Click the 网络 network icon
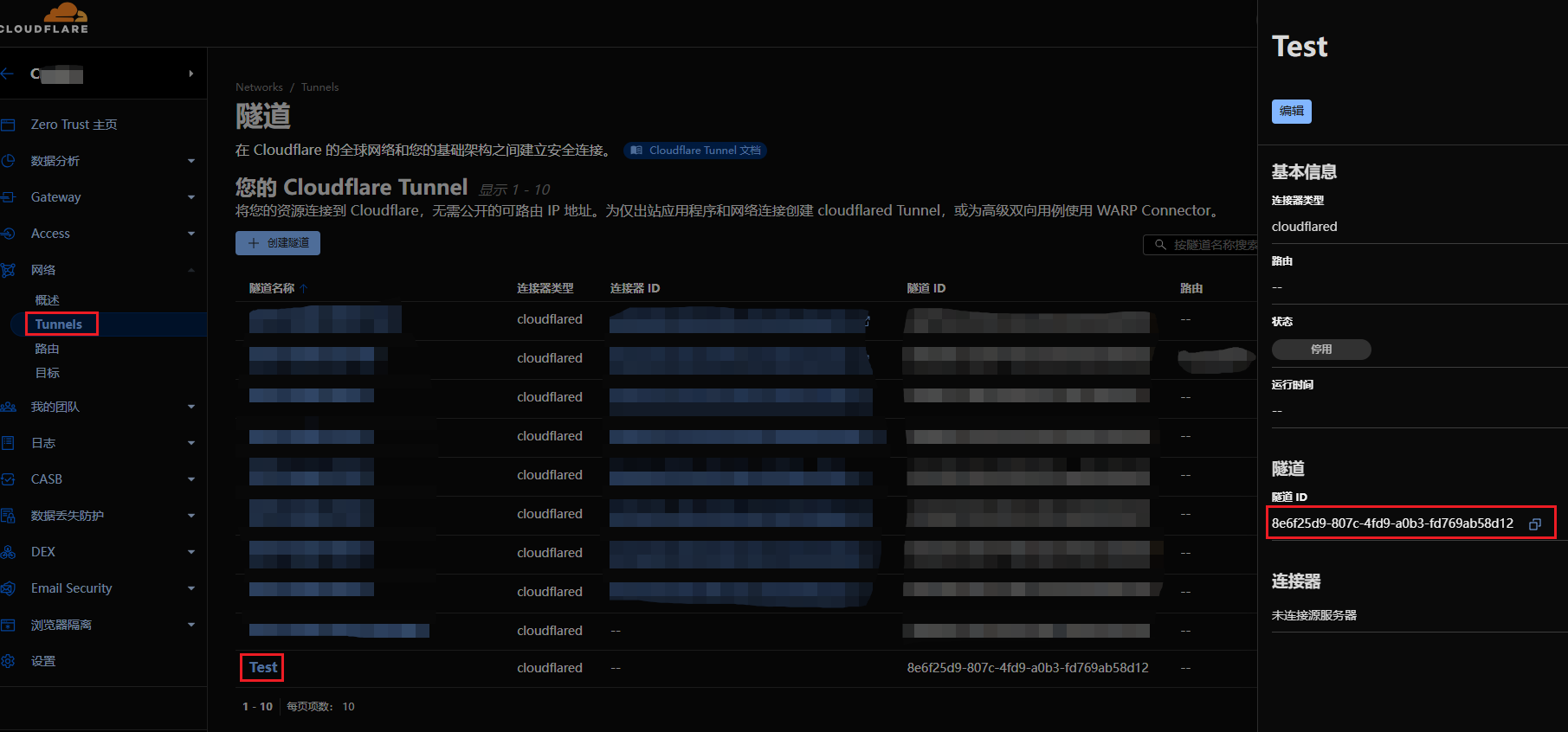 8,270
